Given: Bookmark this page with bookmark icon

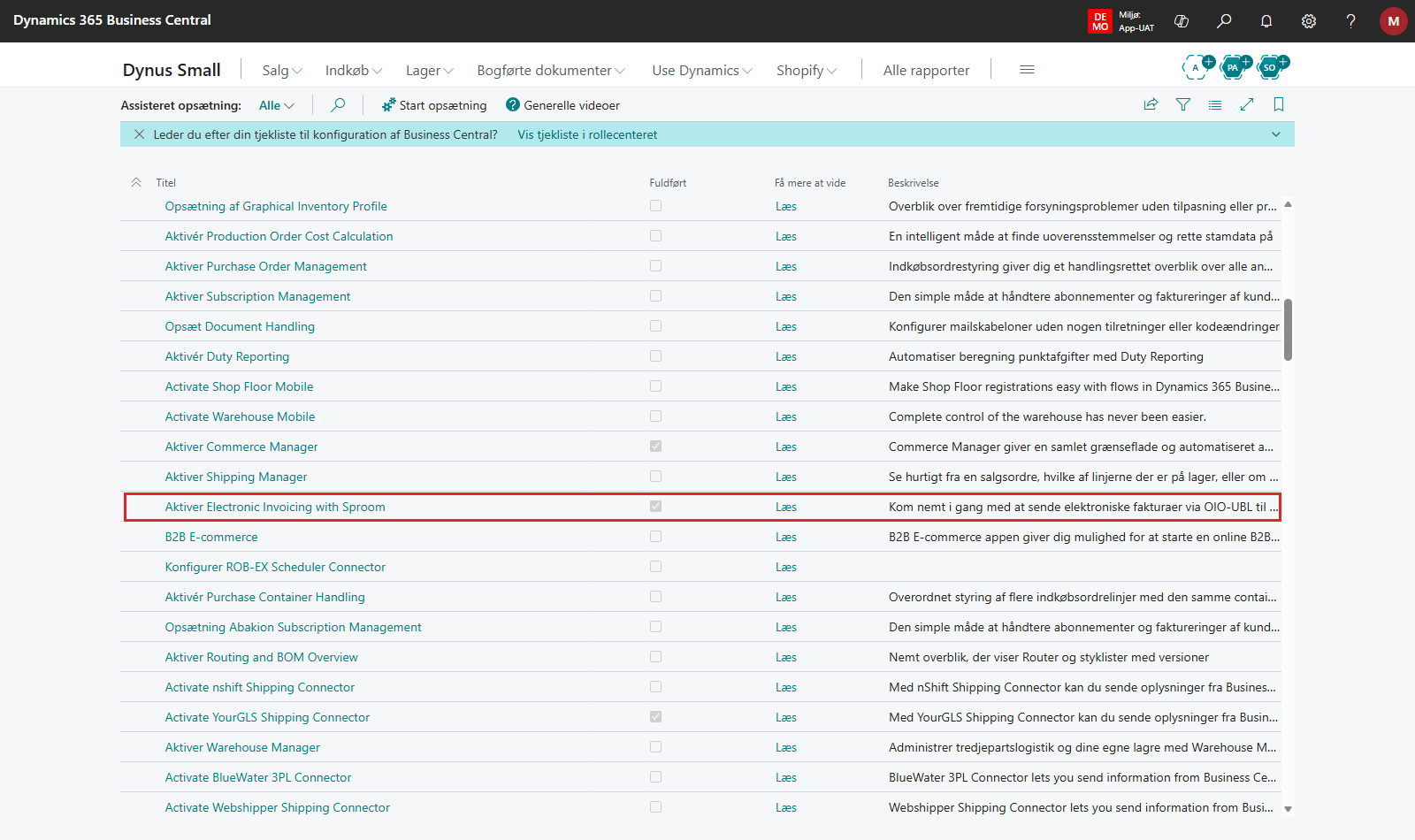Looking at the screenshot, I should pyautogui.click(x=1279, y=104).
